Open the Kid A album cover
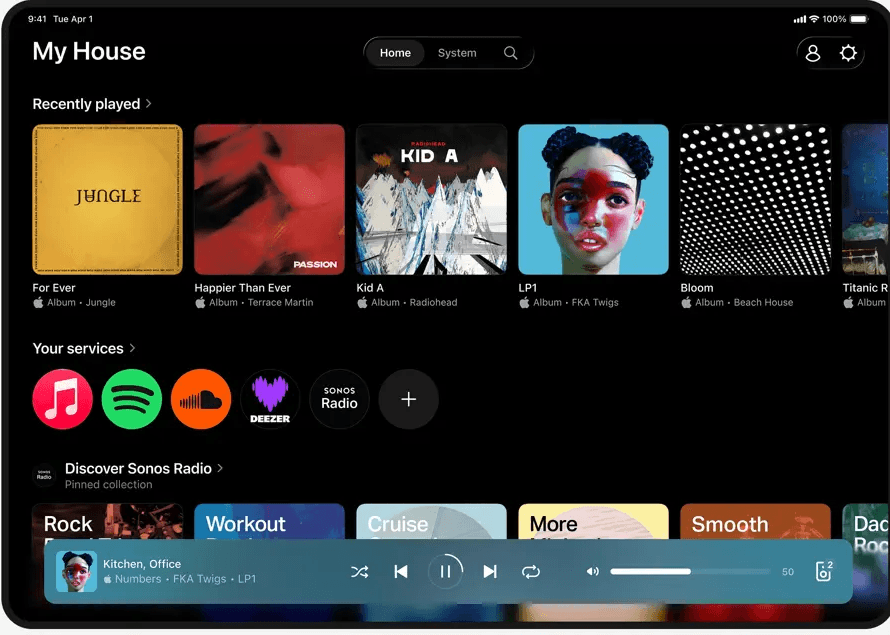Screen dimensions: 890x635 click(x=431, y=199)
